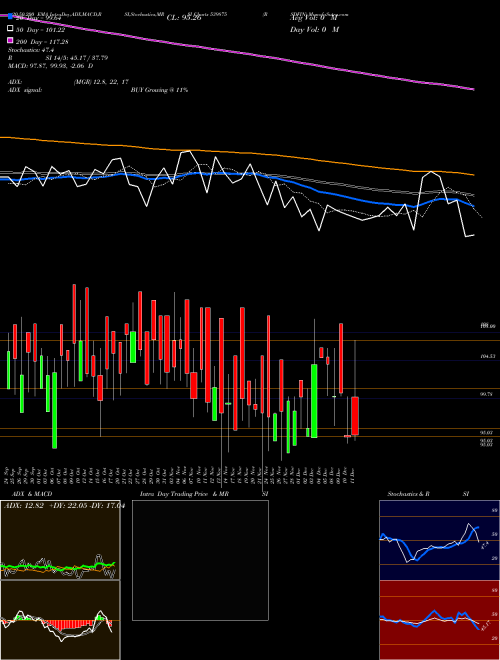Click the orange moving average line
The image size is (500, 660).
(236, 152)
